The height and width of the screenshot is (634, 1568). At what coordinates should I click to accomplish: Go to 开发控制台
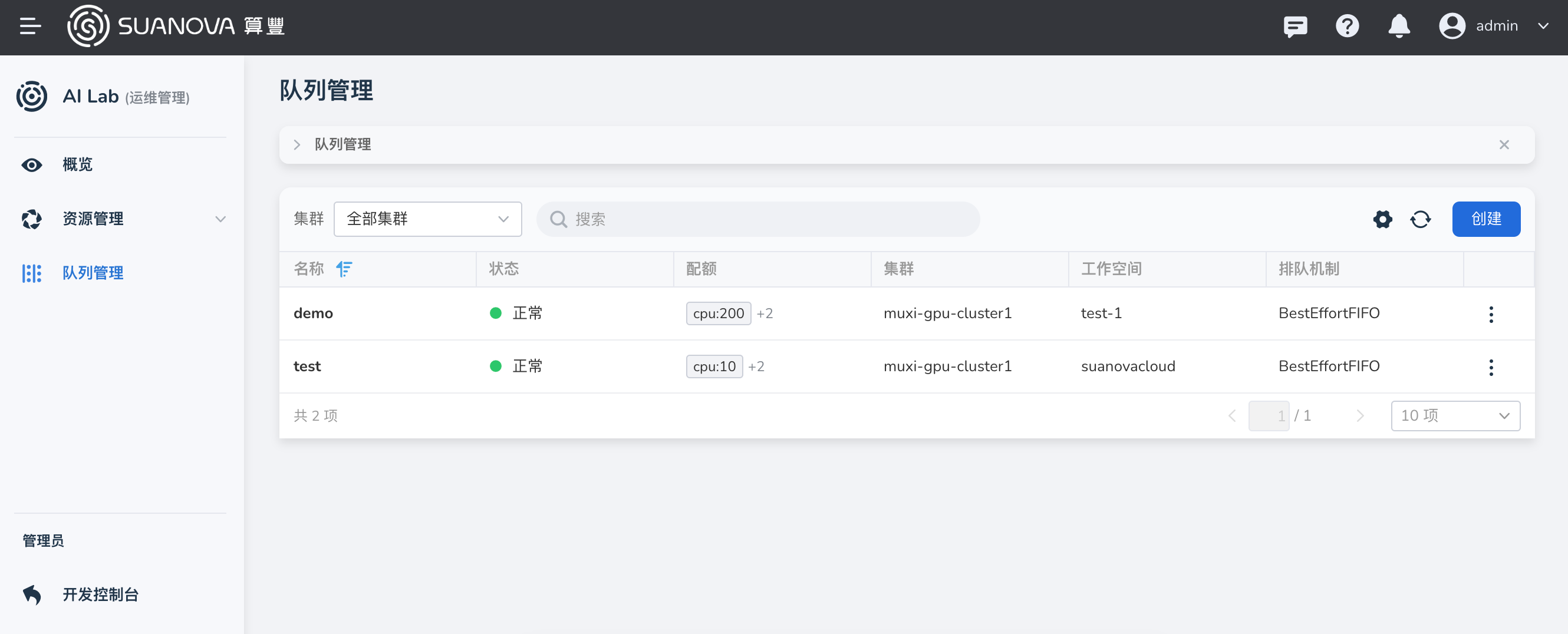[x=100, y=595]
